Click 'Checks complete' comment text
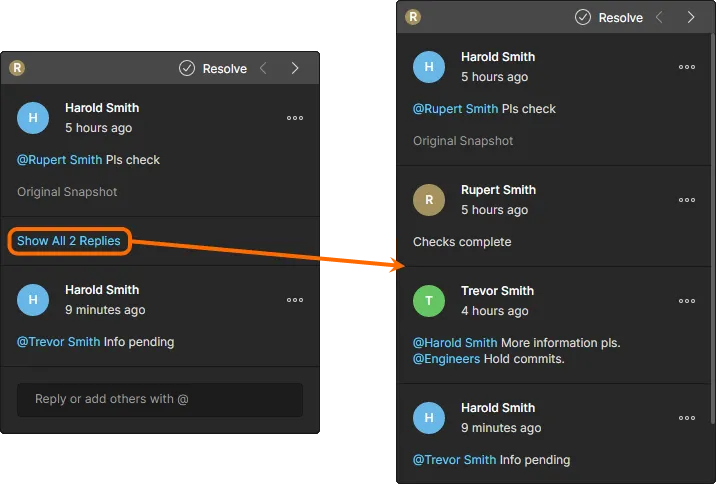The width and height of the screenshot is (716, 484). 462,242
